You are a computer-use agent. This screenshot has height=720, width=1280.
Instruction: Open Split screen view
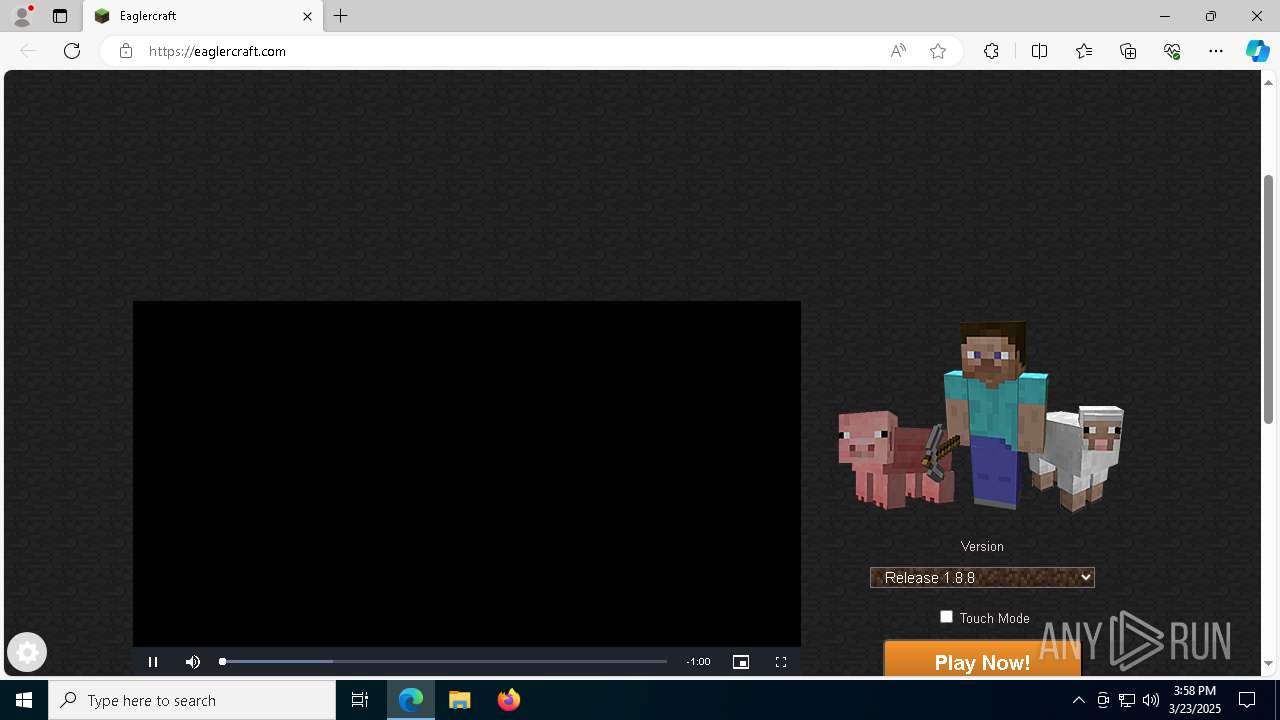tap(1039, 51)
